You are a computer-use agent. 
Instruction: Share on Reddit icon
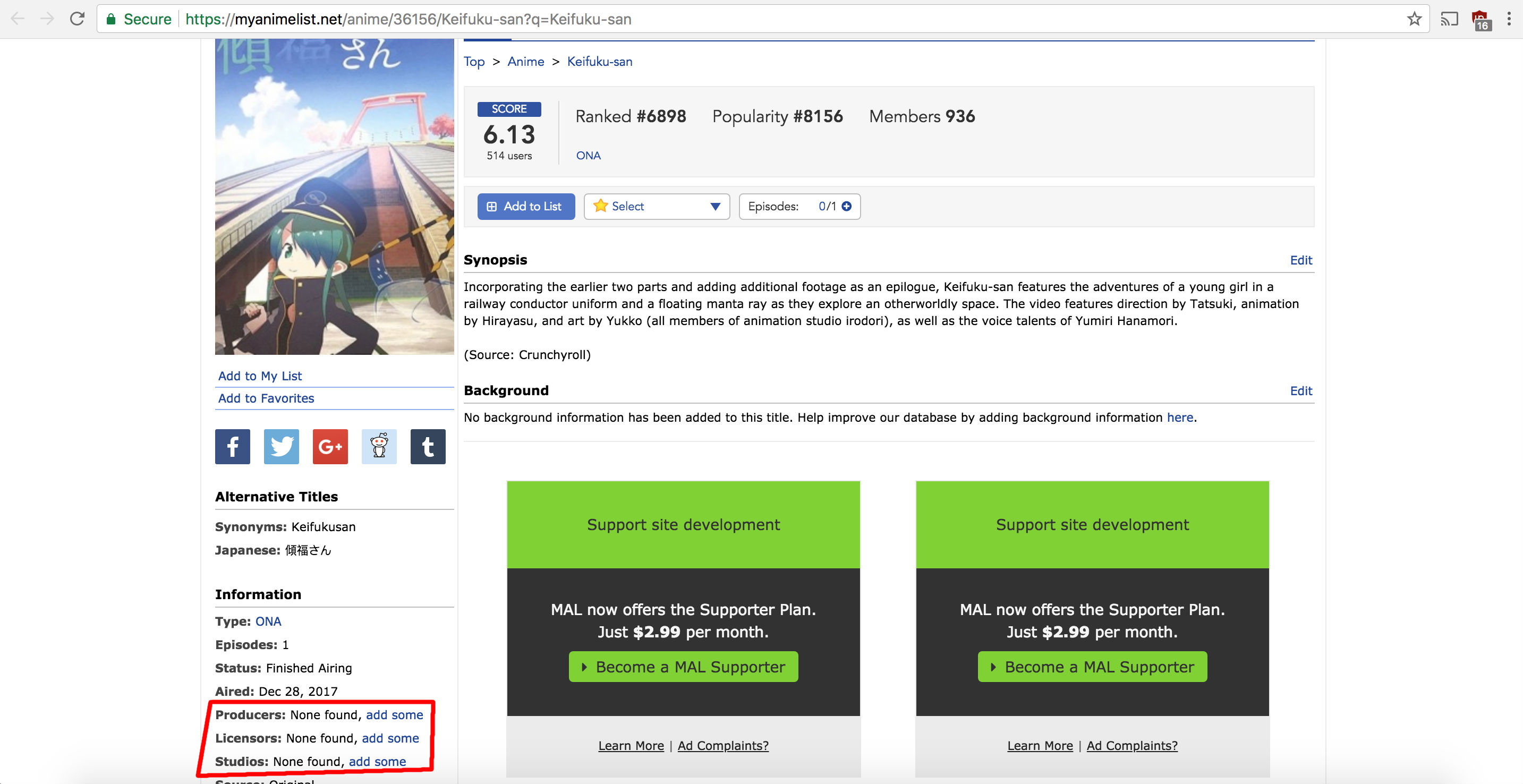click(379, 446)
